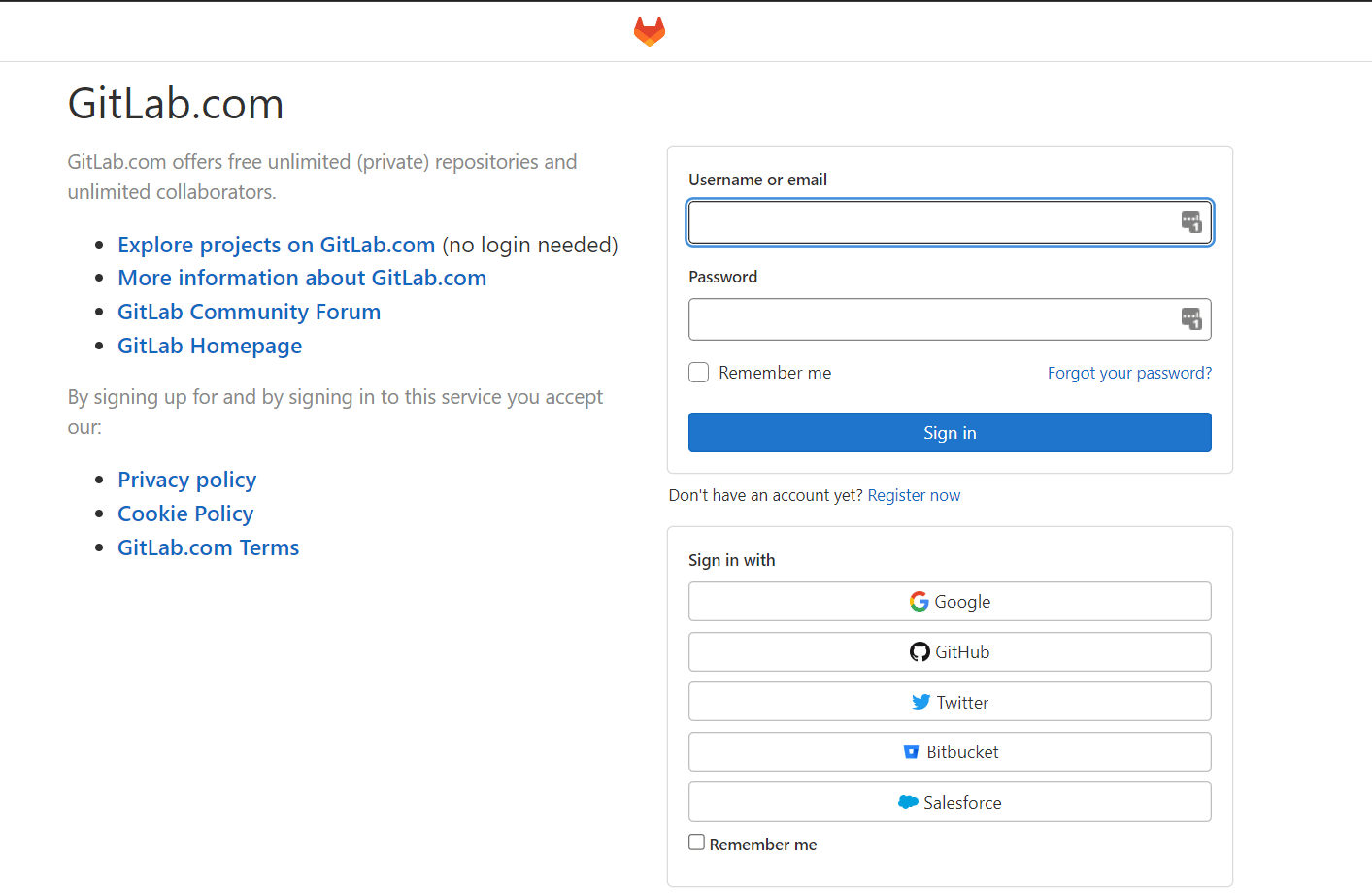Open the GitLab.com Terms link
The width and height of the screenshot is (1372, 895).
click(209, 547)
